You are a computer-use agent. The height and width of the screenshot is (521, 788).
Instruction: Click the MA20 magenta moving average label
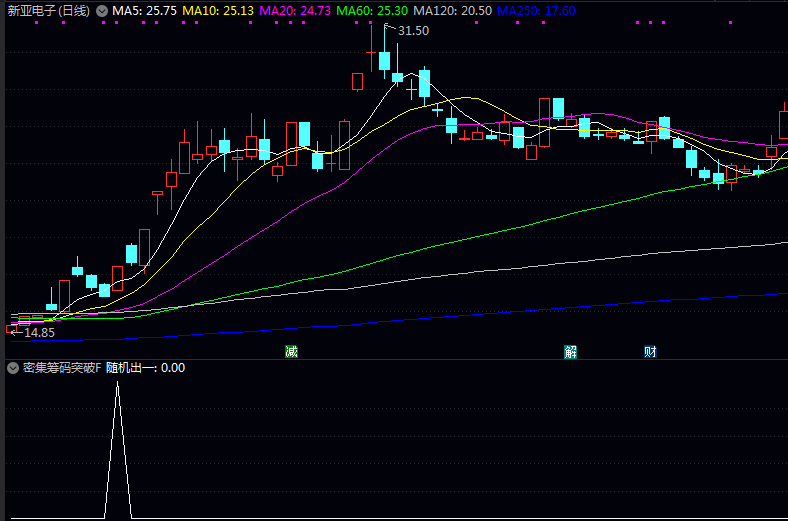pyautogui.click(x=295, y=10)
